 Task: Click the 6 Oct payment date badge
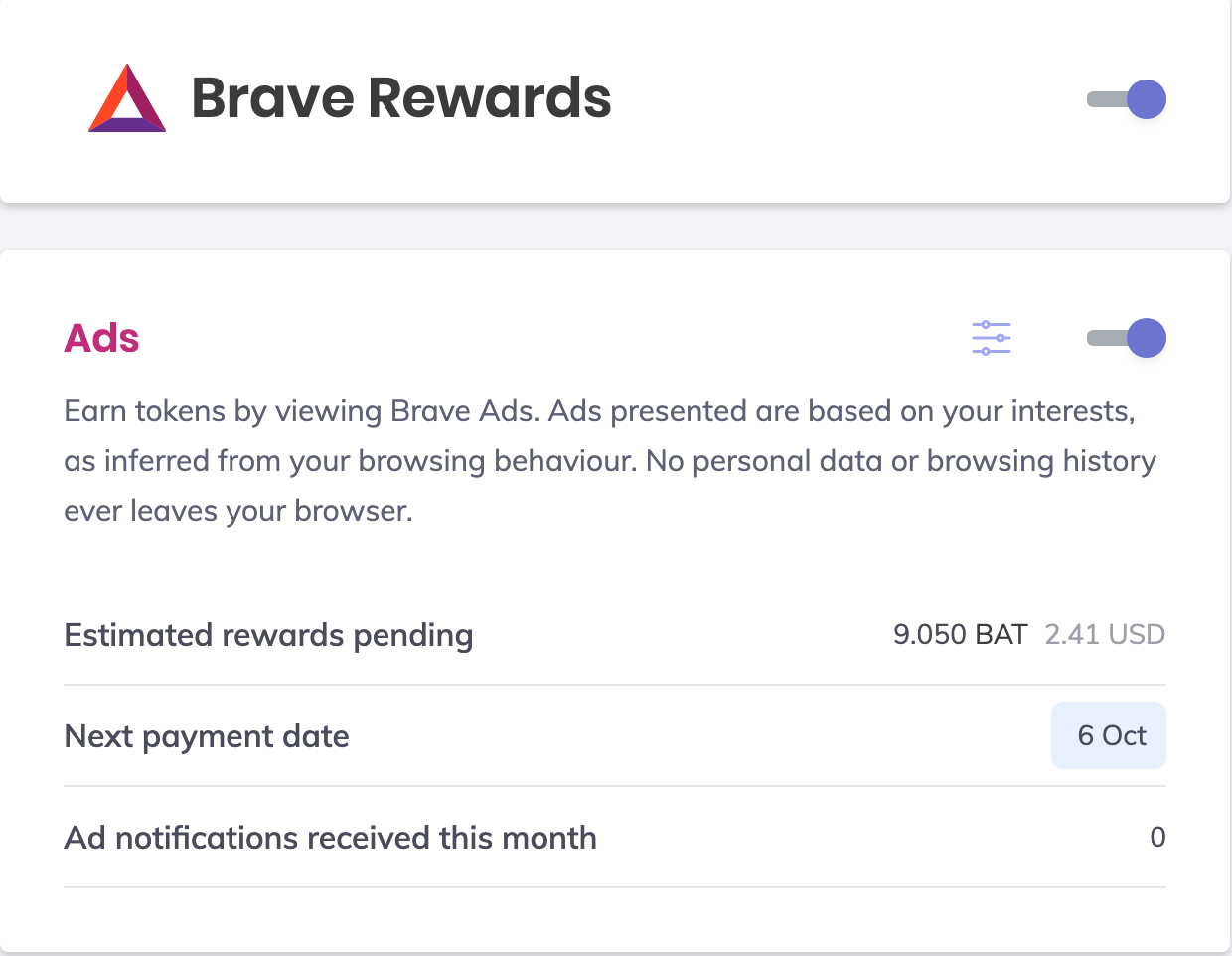1109,735
